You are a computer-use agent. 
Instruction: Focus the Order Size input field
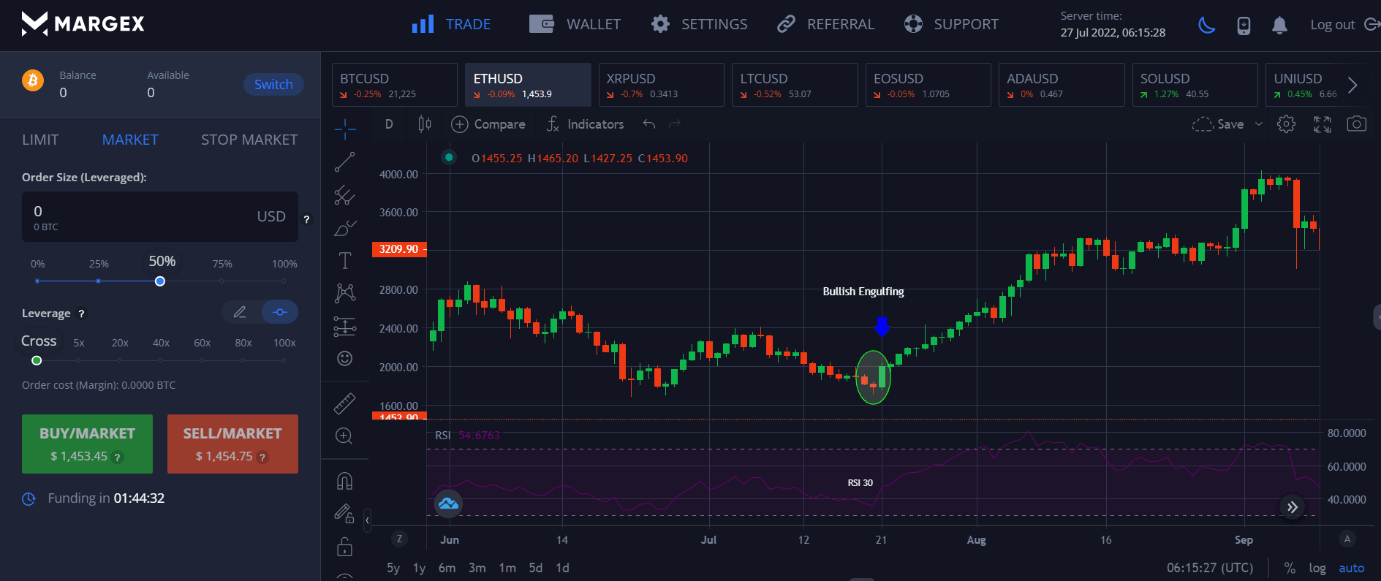(160, 216)
